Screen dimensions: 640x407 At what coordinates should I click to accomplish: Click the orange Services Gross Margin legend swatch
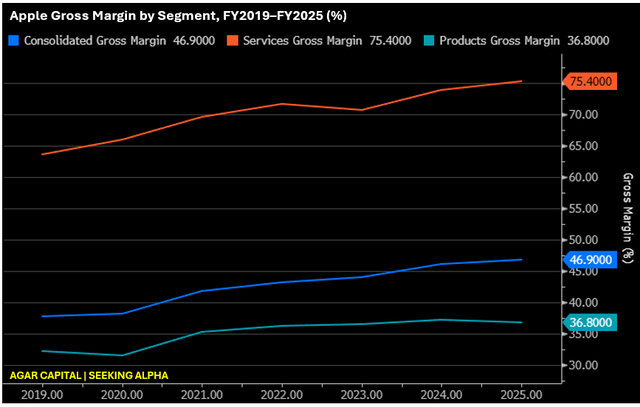(x=232, y=40)
